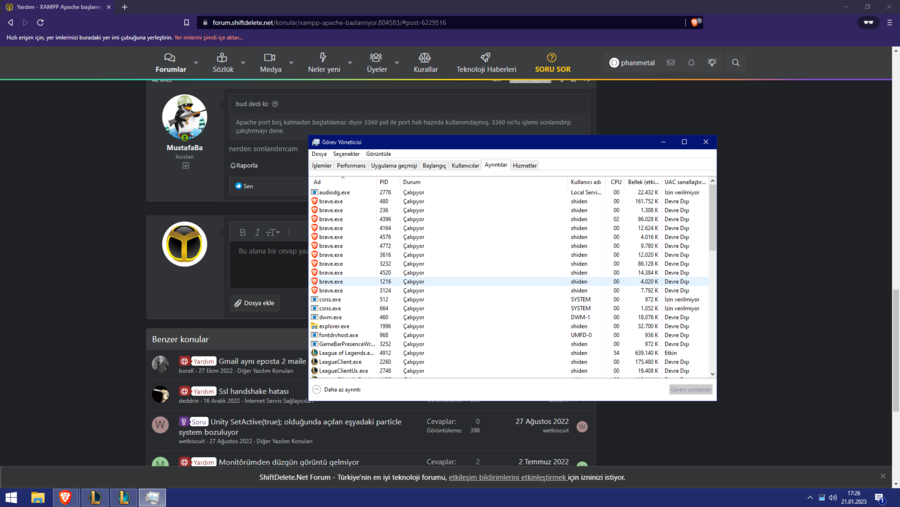Open the Windows Start menu
Image resolution: width=900 pixels, height=507 pixels.
[12, 497]
